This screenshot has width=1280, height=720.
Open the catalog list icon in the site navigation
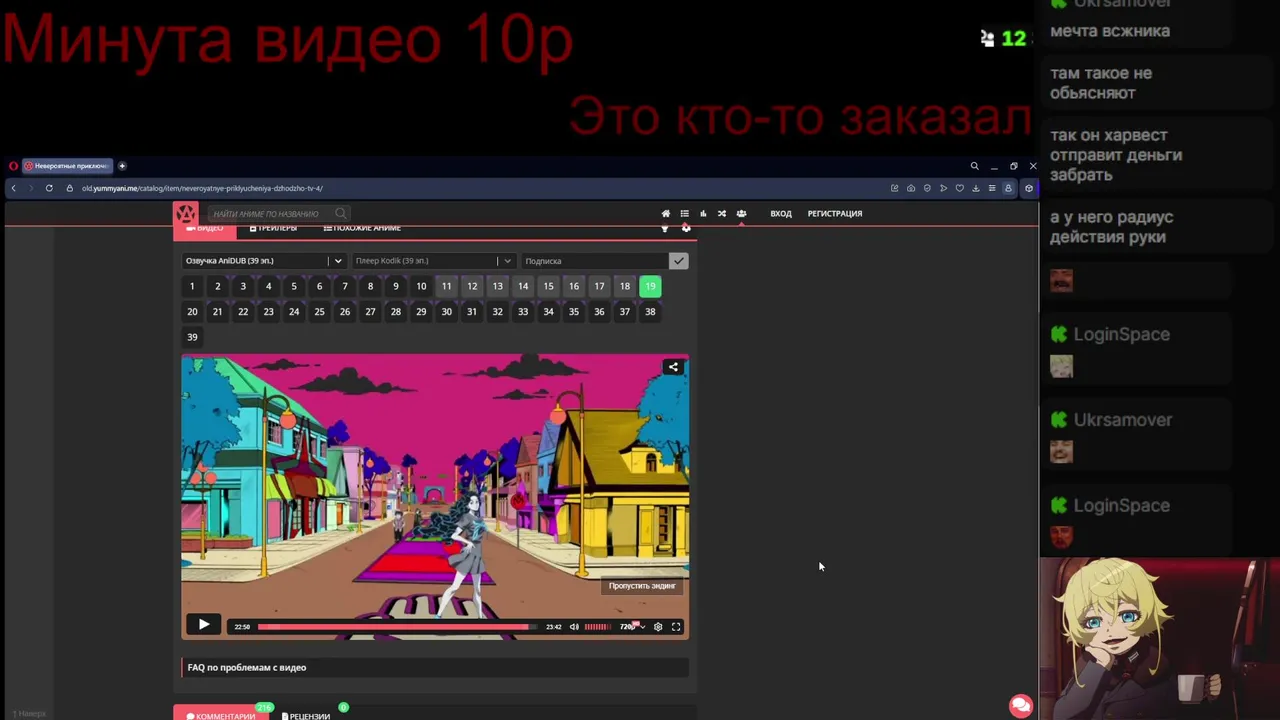pos(684,213)
